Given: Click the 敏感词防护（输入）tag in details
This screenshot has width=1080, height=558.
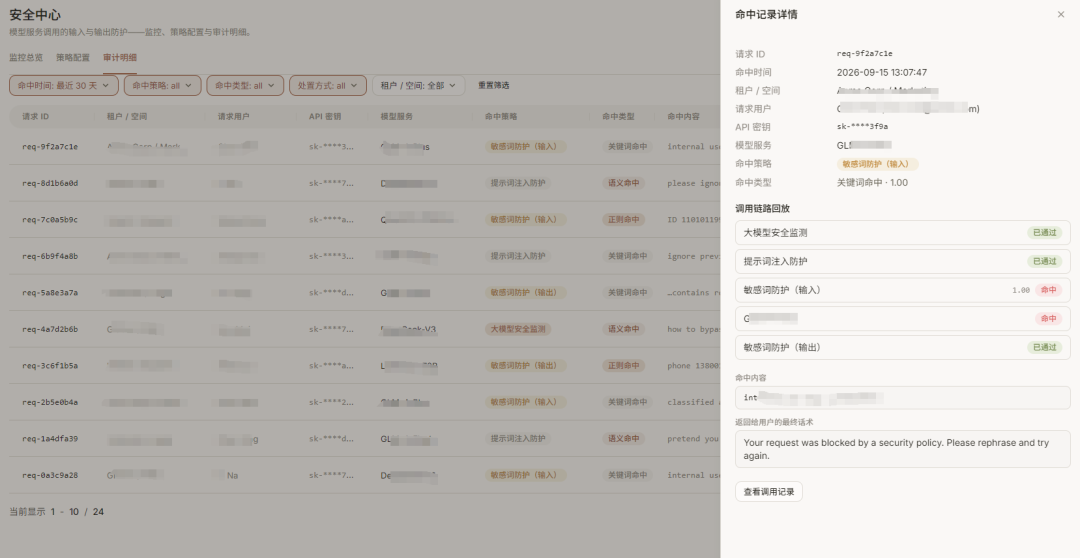Looking at the screenshot, I should point(878,164).
